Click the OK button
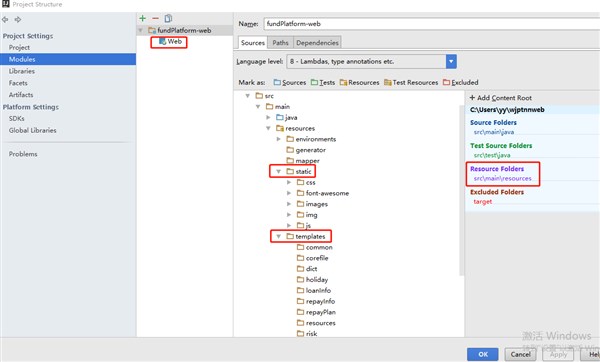 point(483,354)
